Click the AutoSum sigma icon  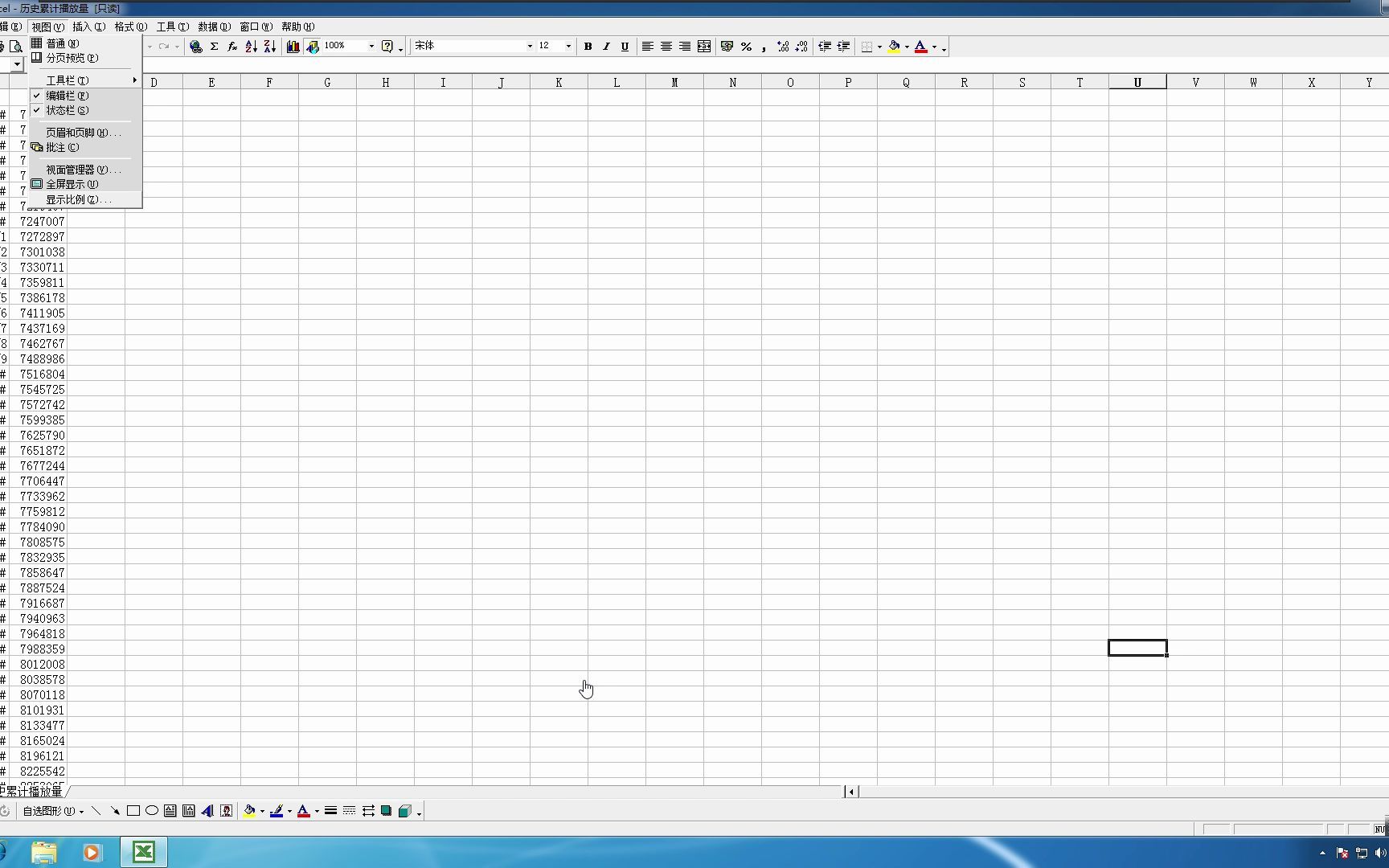point(215,47)
